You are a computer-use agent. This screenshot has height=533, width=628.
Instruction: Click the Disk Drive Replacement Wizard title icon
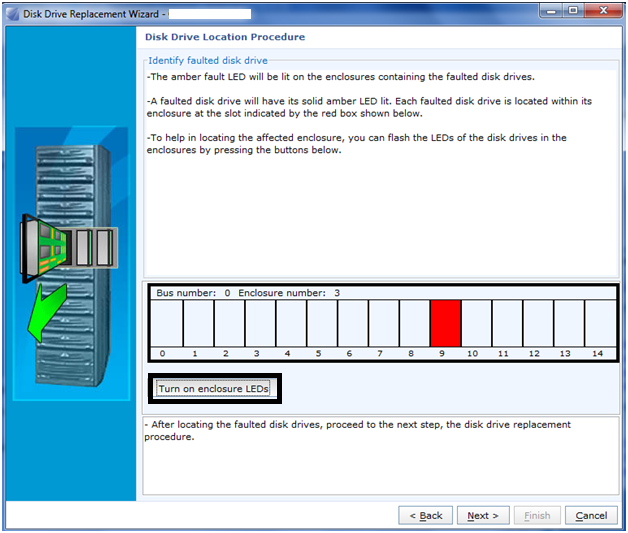[12, 13]
